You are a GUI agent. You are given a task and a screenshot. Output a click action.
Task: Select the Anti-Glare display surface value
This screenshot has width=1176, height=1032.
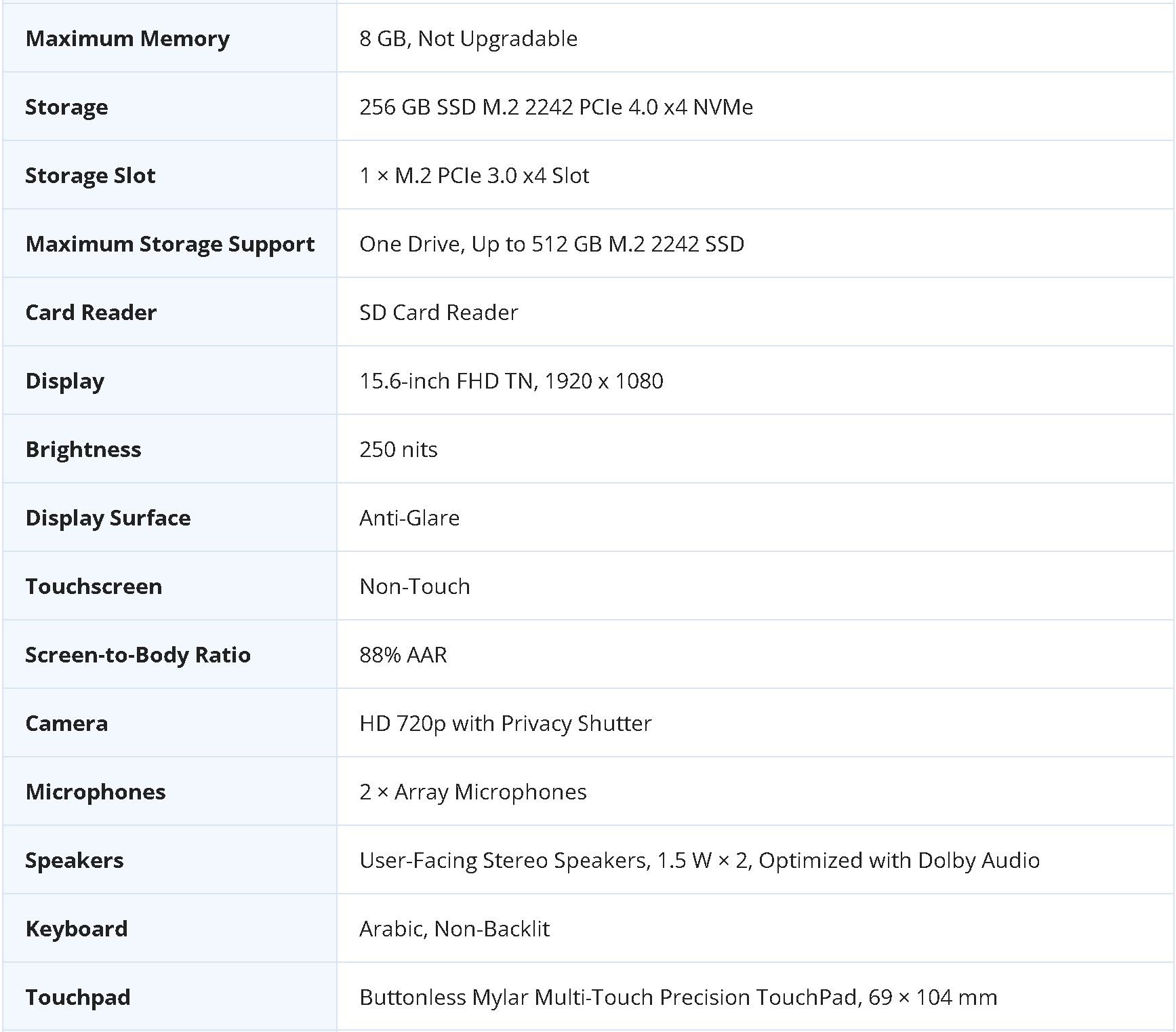[x=409, y=518]
